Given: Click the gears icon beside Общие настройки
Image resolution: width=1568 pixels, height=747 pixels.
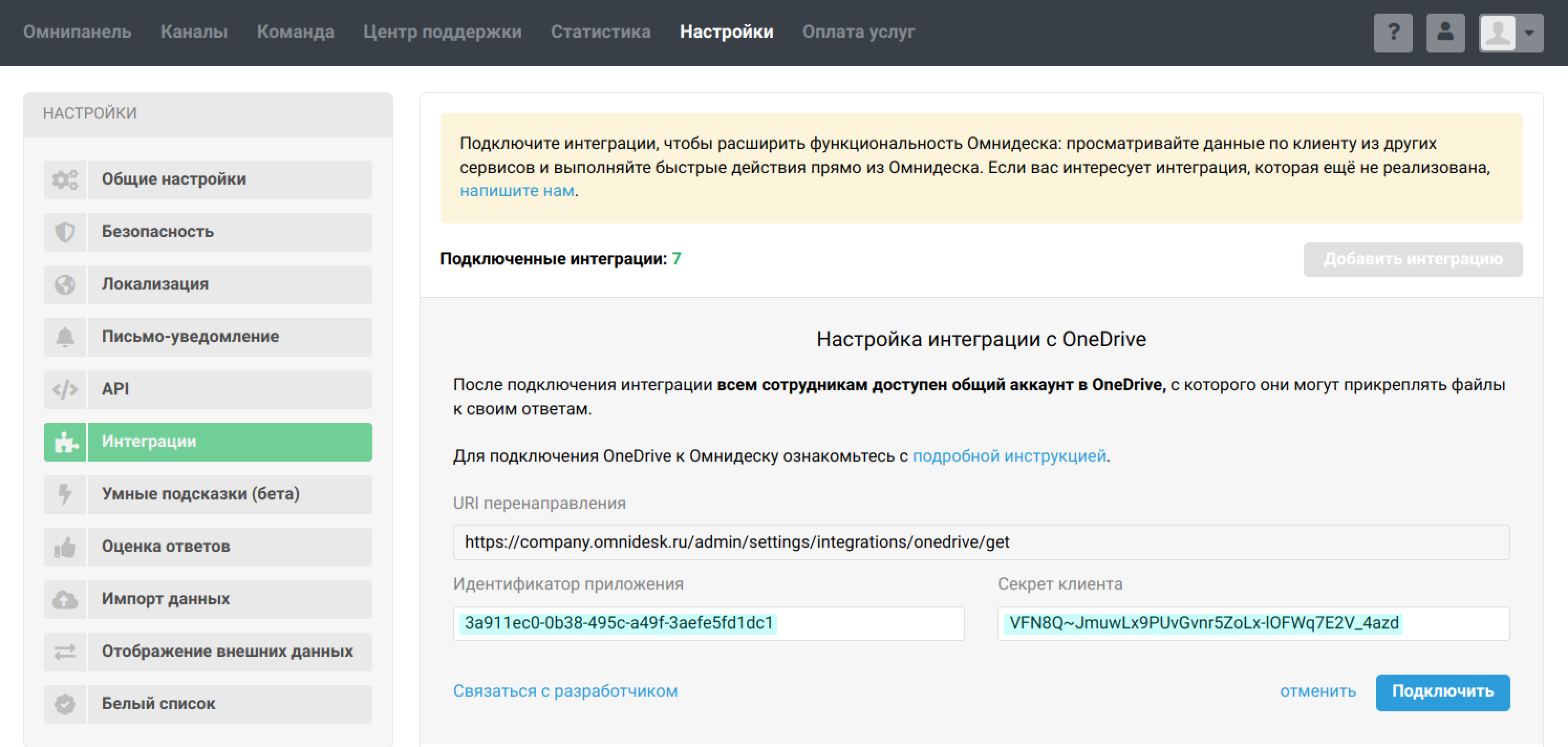Looking at the screenshot, I should click(x=65, y=179).
